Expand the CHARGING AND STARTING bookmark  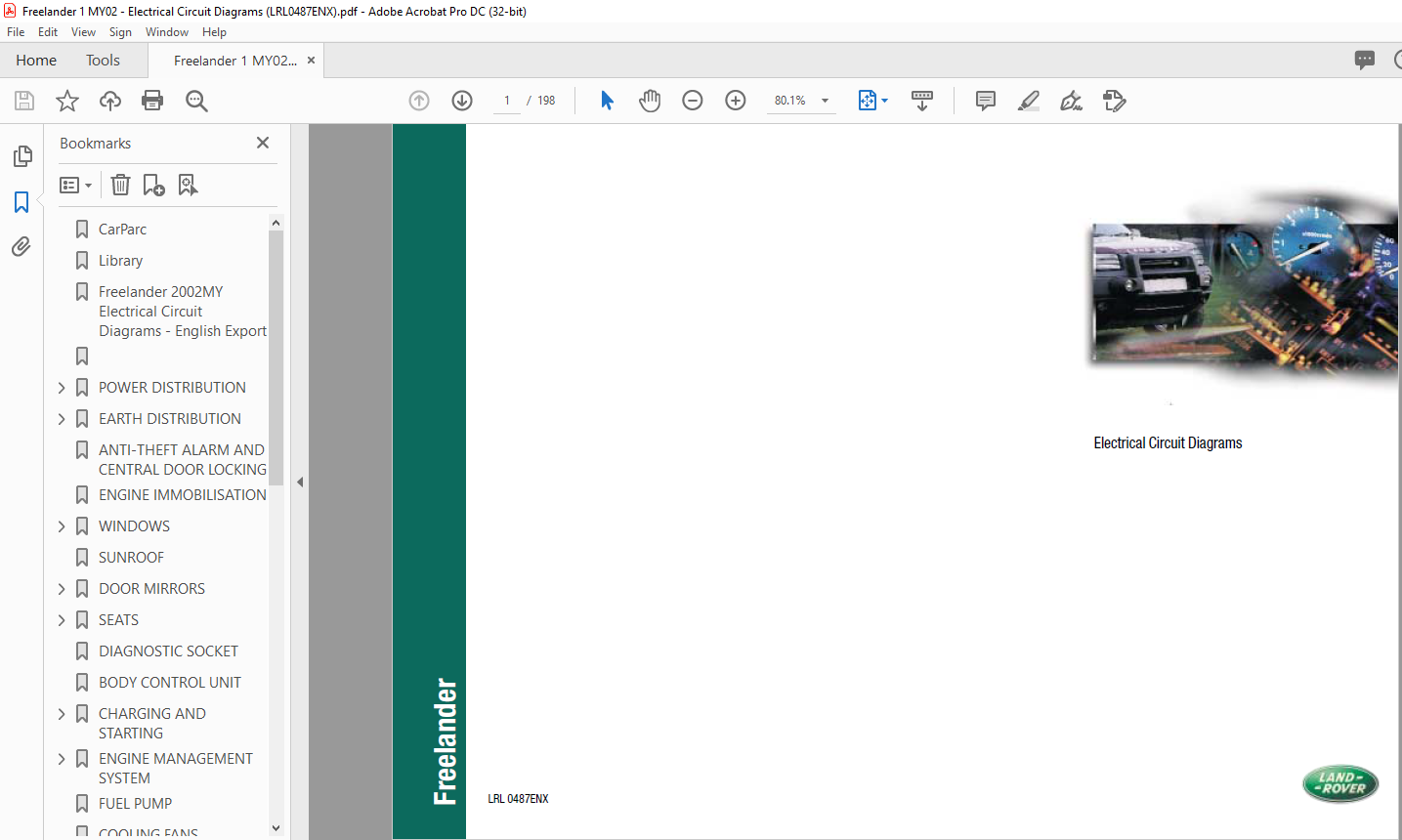62,714
